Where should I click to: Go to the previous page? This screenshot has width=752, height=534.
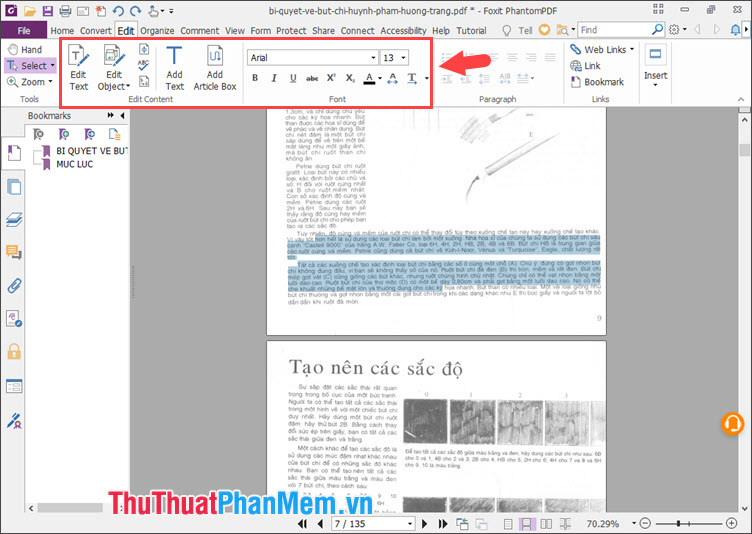click(x=320, y=523)
